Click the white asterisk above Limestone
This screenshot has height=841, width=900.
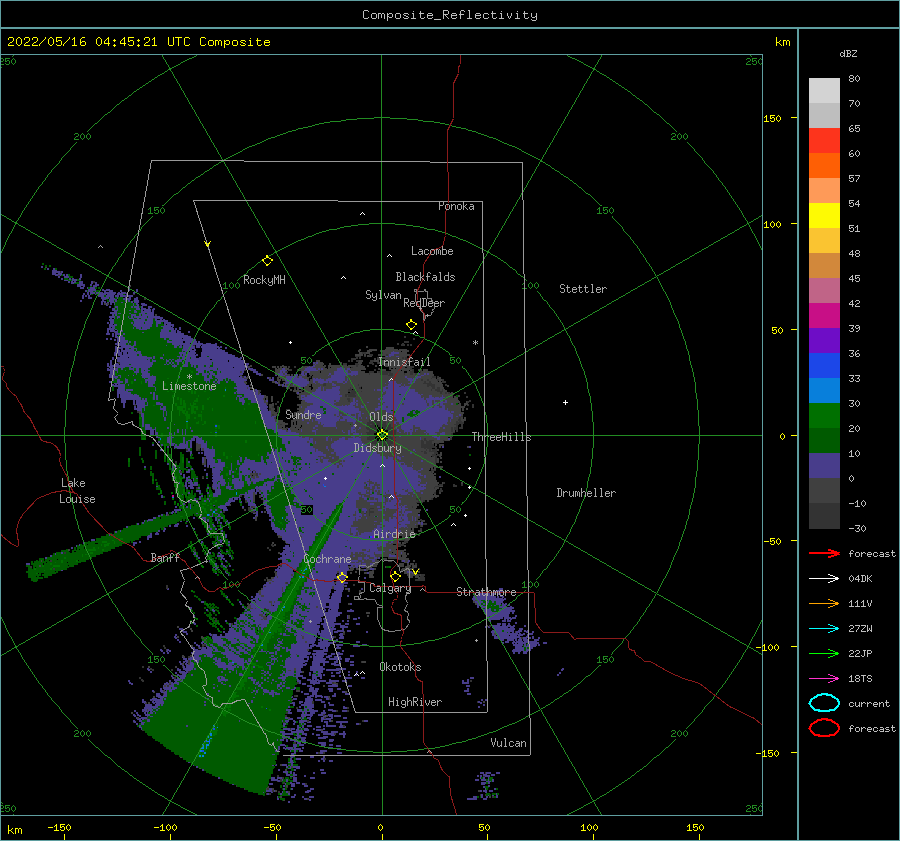tap(189, 377)
